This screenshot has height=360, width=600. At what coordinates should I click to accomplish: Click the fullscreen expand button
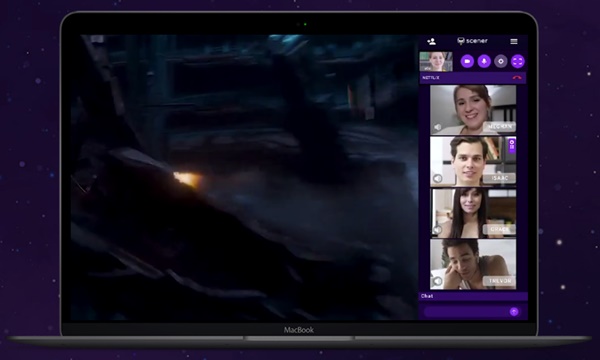517,61
